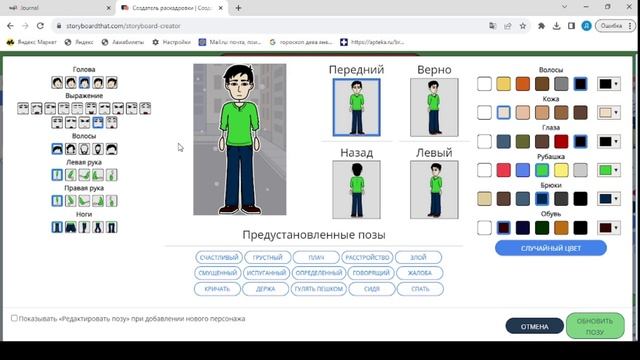640x360 pixels.
Task: Open the Глаза custom color dropdown
Action: coord(609,141)
